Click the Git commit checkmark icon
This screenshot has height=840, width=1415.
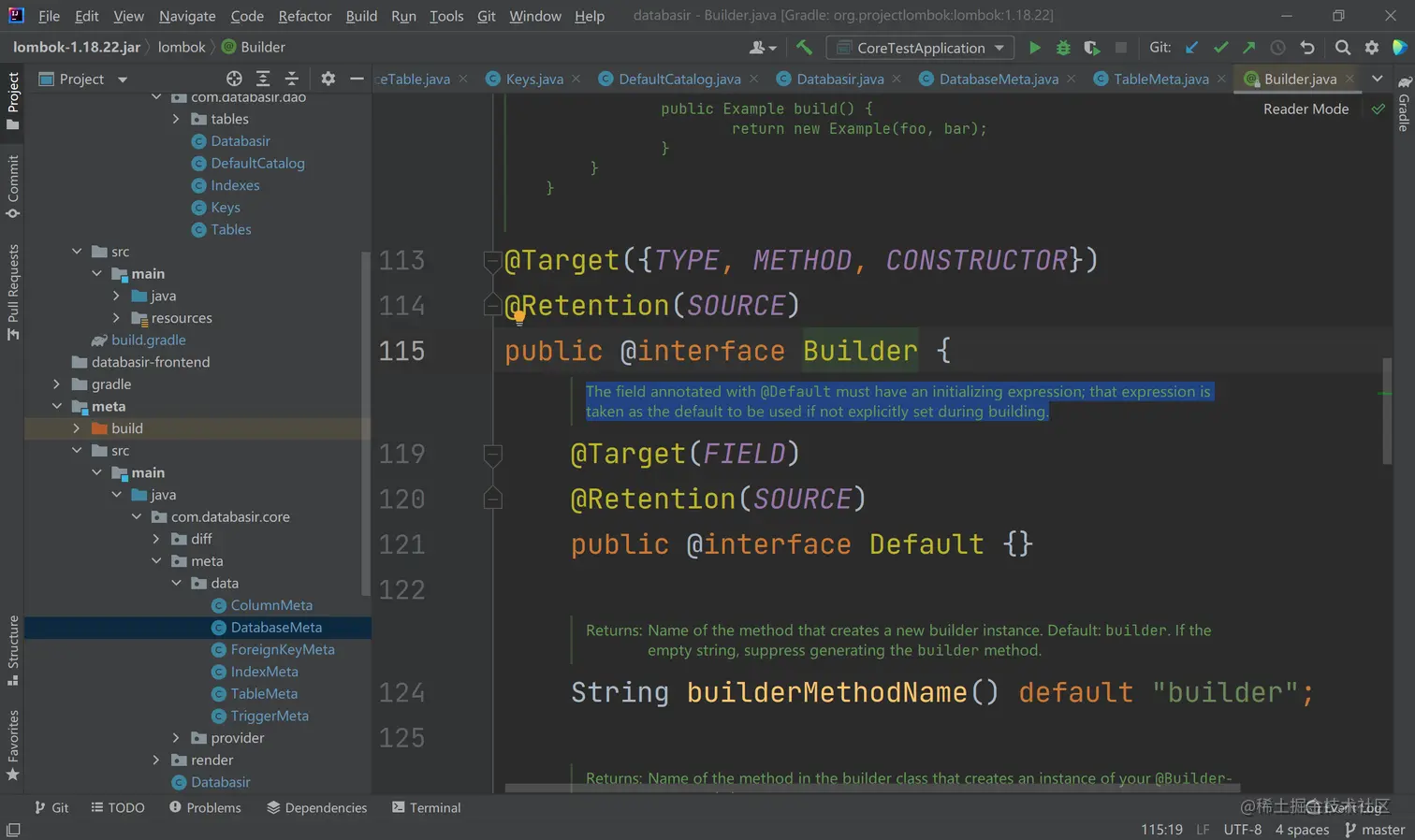coord(1220,48)
